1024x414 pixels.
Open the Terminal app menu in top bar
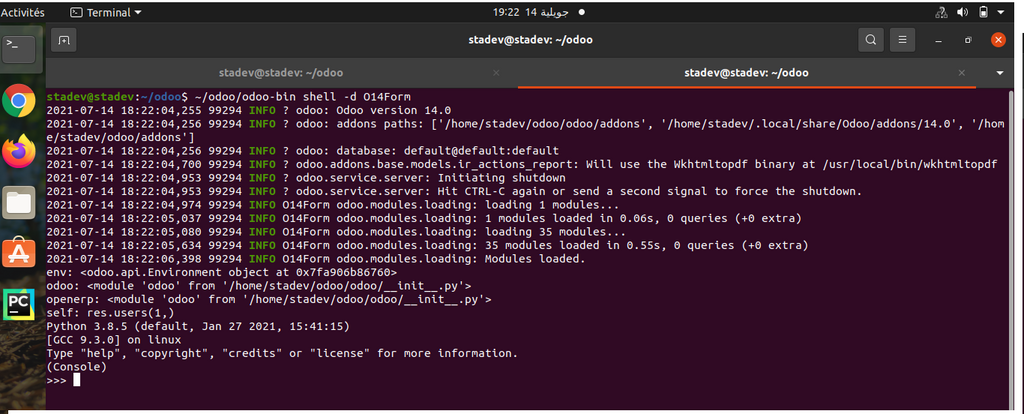(x=106, y=12)
